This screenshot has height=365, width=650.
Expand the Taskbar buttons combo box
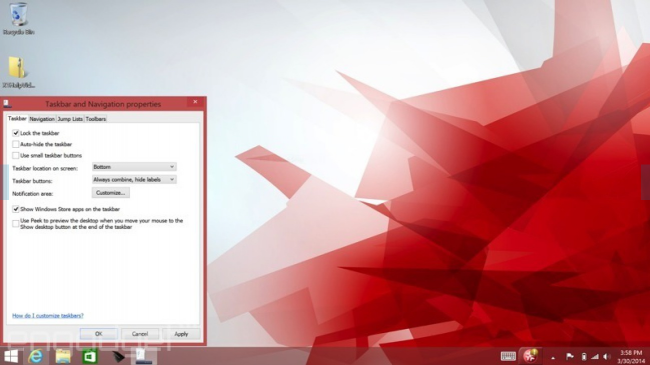point(134,180)
